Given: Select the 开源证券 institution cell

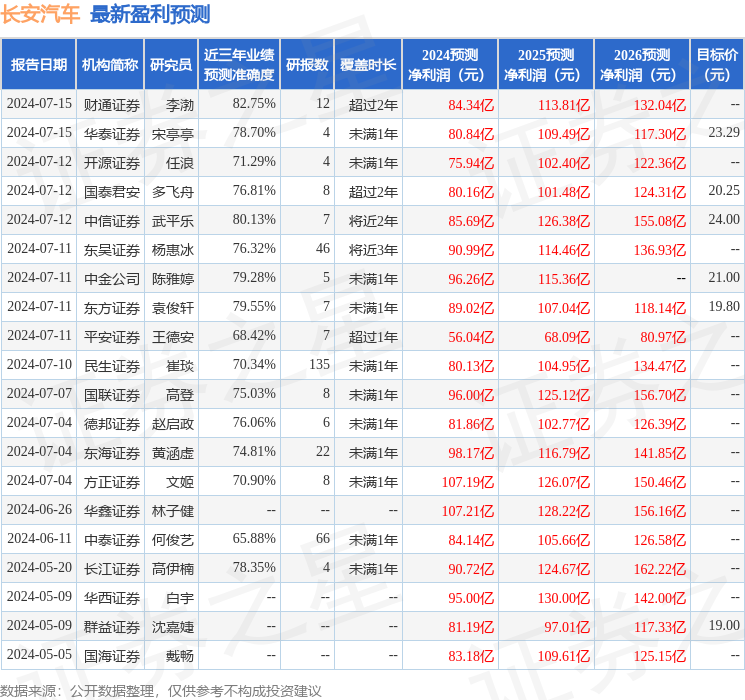Looking at the screenshot, I should pos(112,163).
